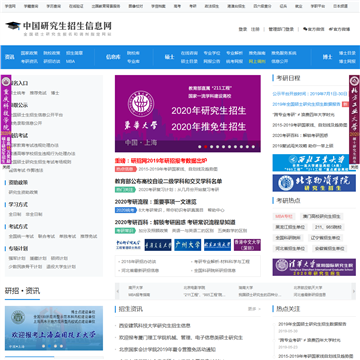Close the right floating side ad (关闭)
360x360 pixels.
point(354,167)
